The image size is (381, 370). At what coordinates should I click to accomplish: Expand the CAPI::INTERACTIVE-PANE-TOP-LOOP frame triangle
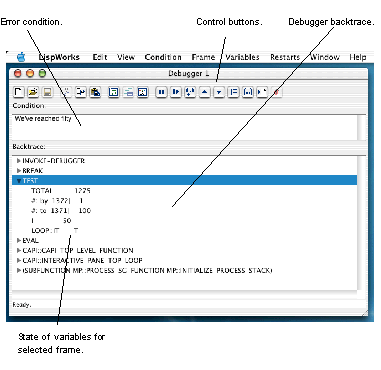tap(19, 260)
